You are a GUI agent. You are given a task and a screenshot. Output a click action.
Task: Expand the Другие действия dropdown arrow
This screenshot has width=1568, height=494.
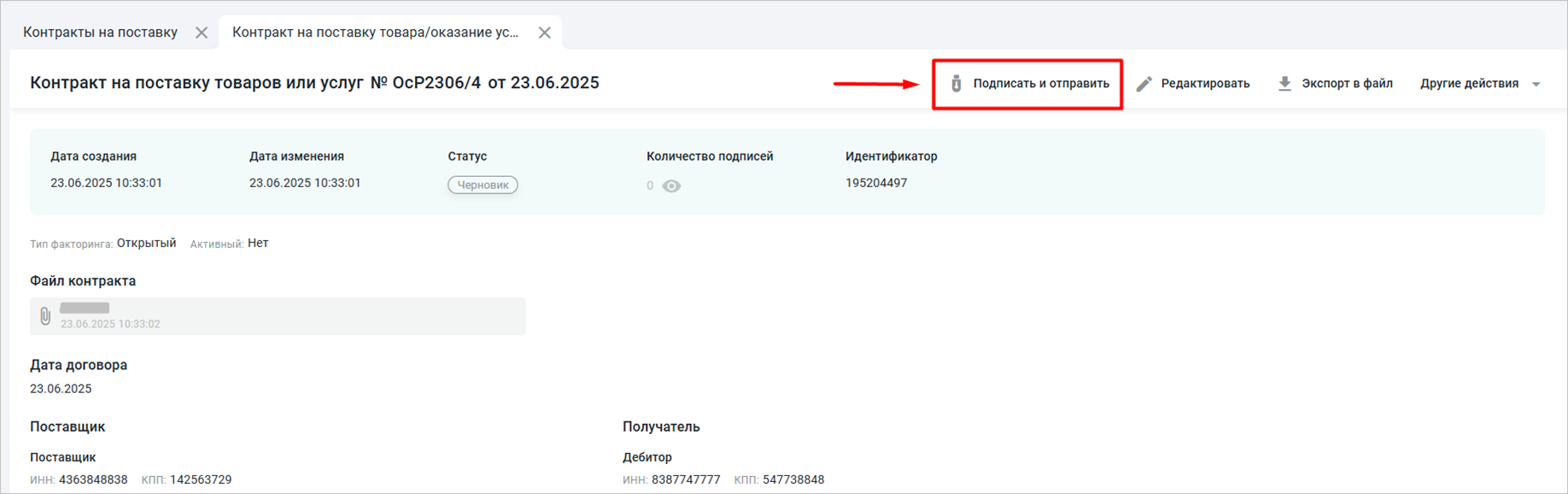pos(1536,85)
